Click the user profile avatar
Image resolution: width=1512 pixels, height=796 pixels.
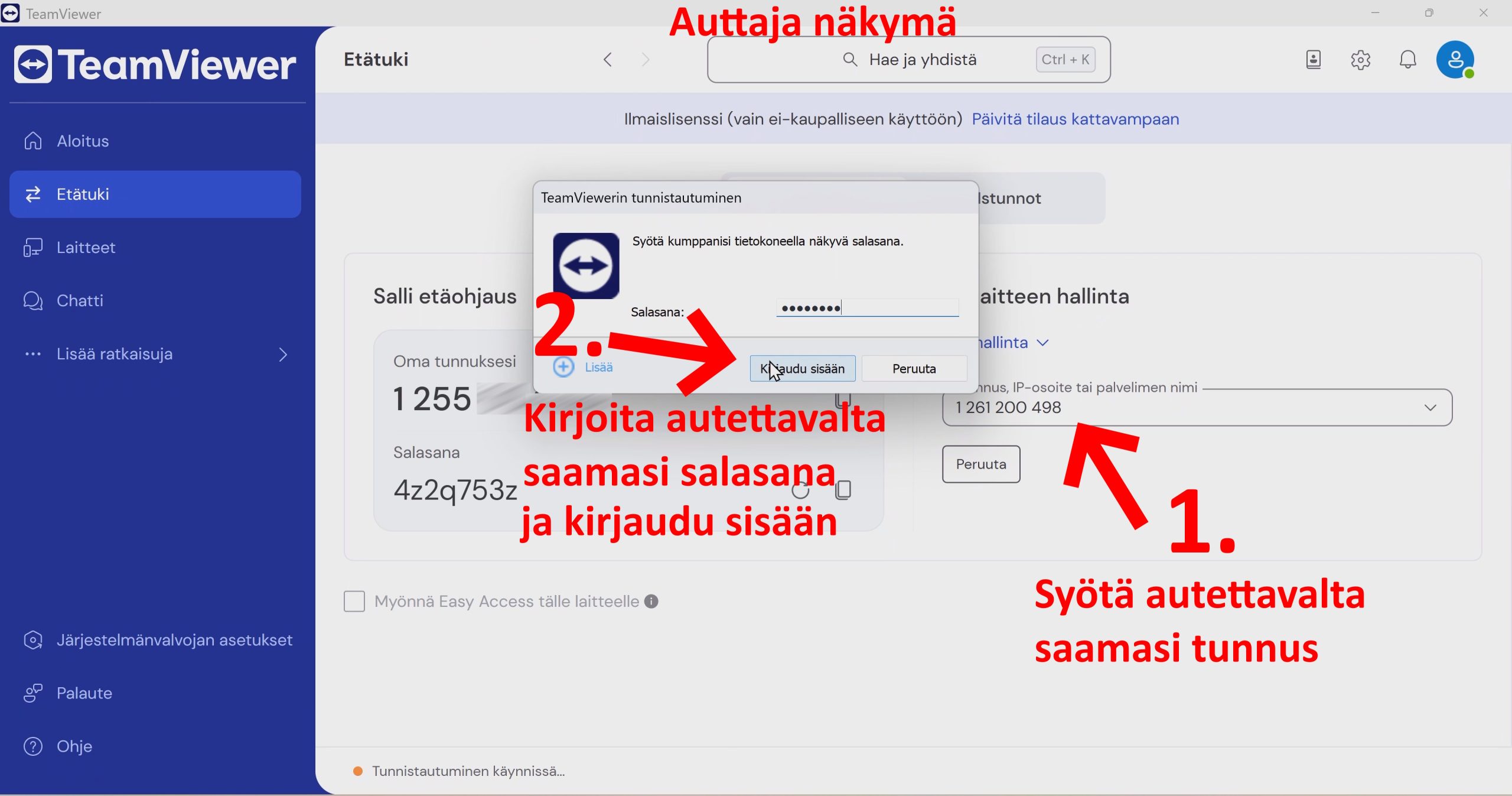(x=1455, y=60)
